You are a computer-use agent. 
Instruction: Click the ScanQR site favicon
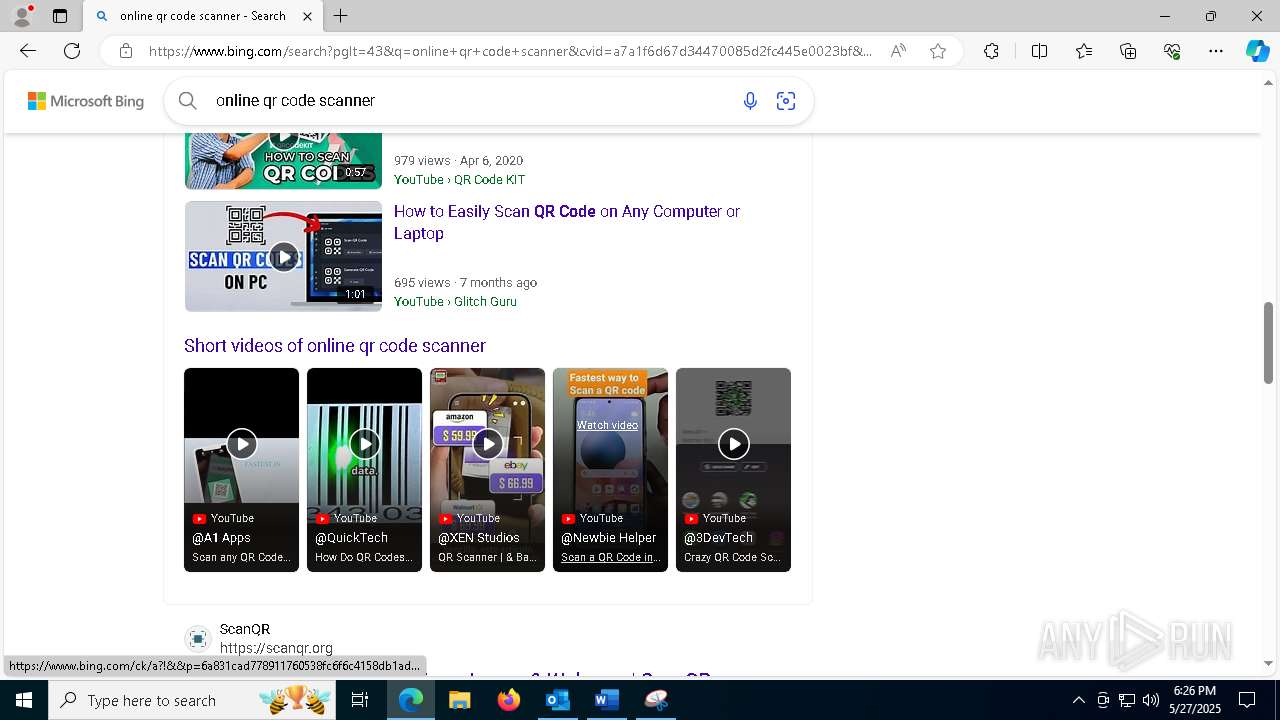[x=198, y=639]
